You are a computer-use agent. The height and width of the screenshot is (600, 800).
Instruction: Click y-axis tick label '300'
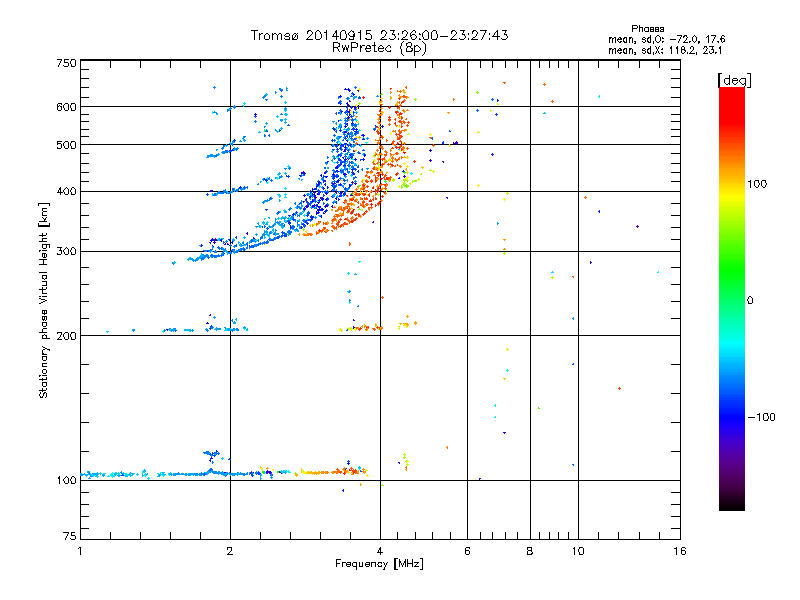(66, 252)
